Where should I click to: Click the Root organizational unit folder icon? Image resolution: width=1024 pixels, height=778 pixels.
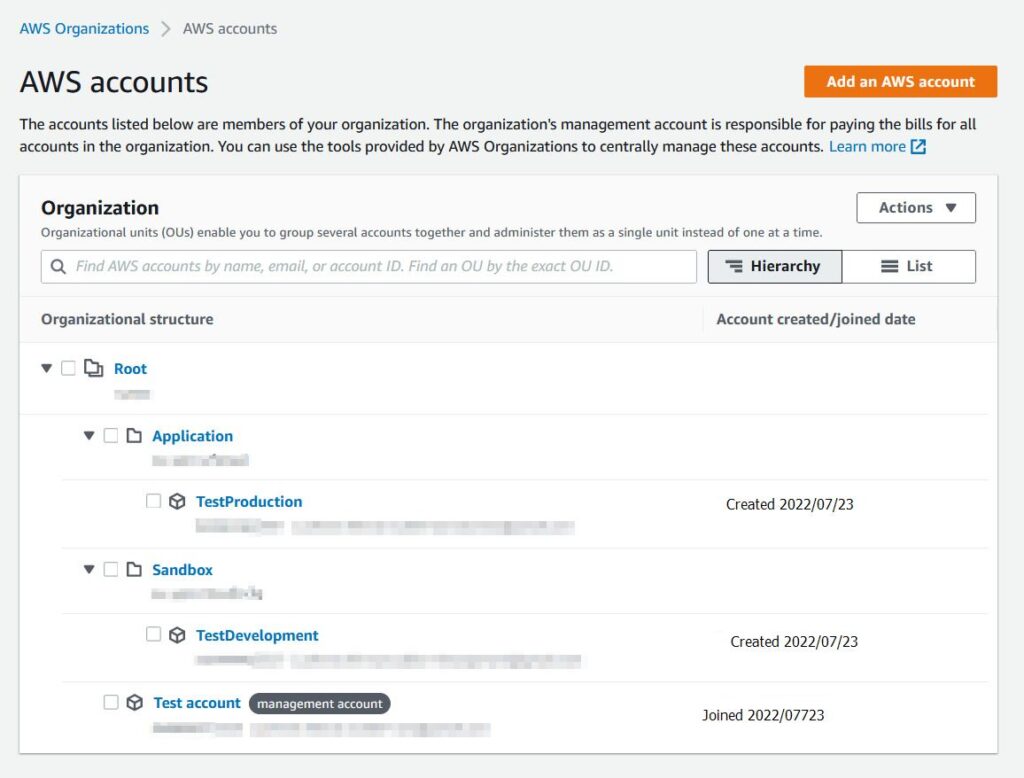coord(93,368)
